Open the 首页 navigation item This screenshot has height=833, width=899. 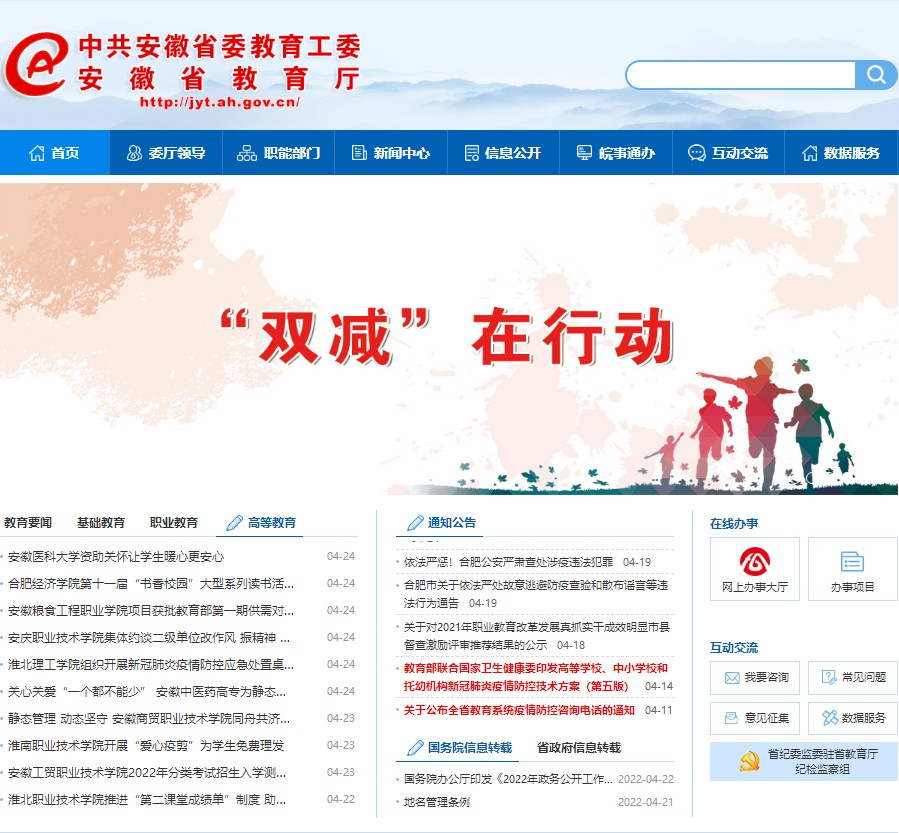54,152
